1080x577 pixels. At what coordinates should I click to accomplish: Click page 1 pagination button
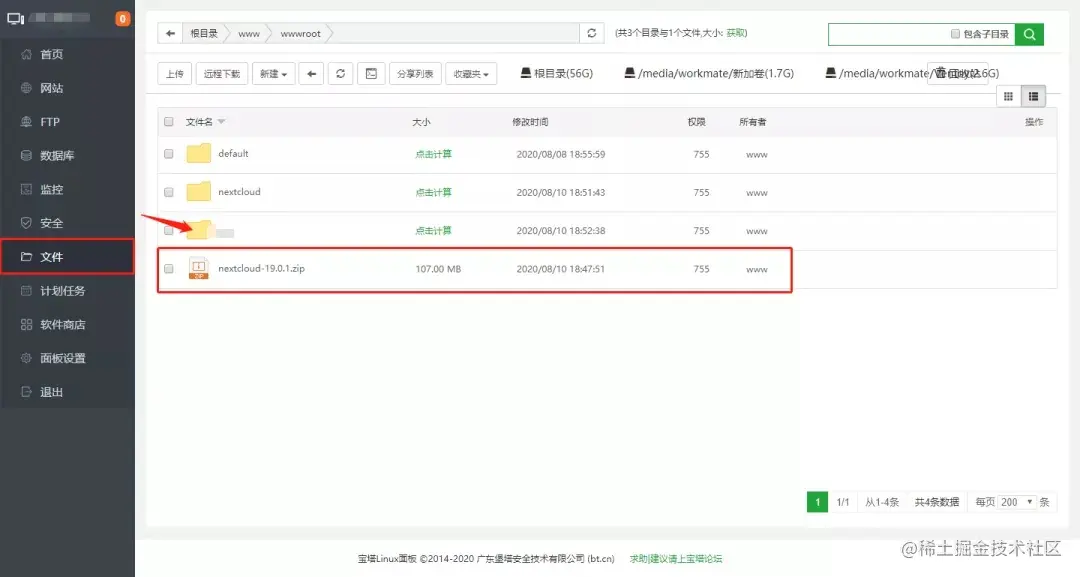(818, 502)
